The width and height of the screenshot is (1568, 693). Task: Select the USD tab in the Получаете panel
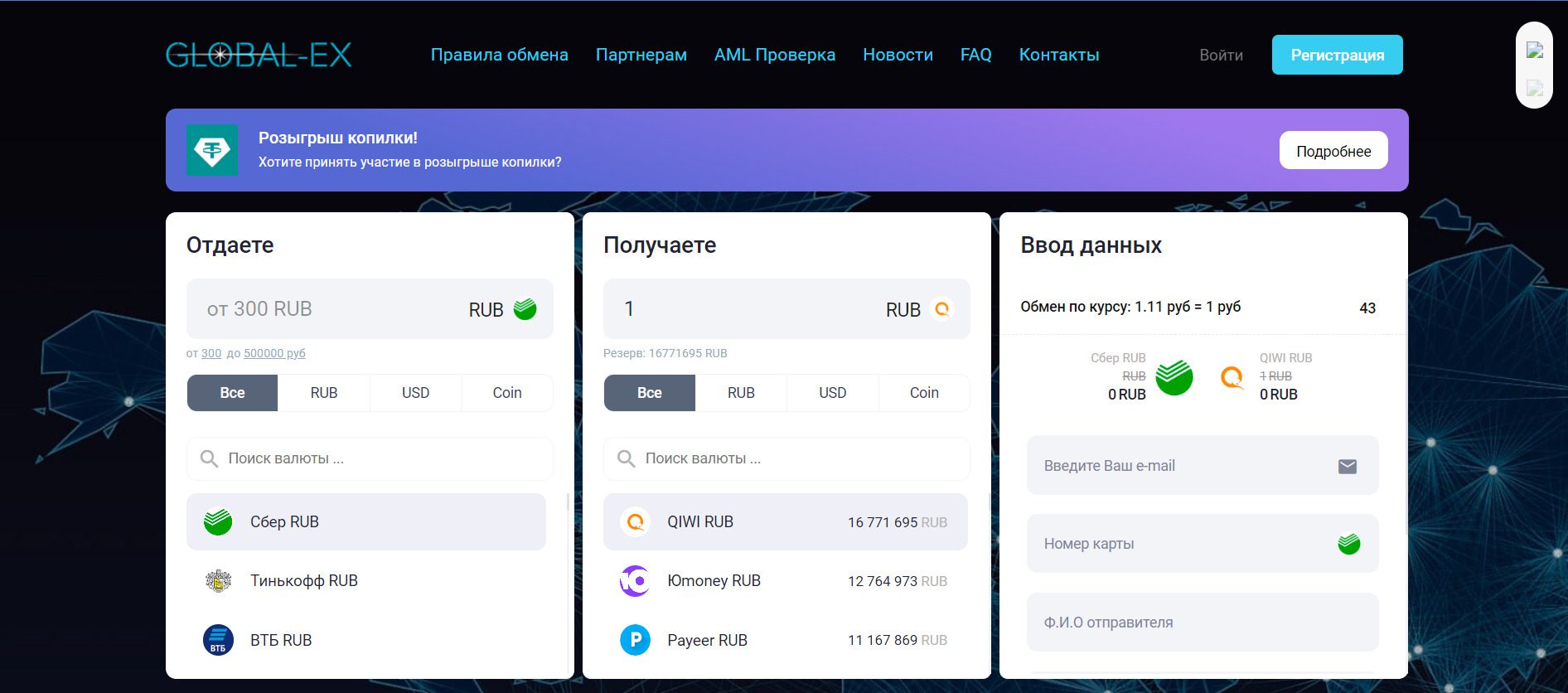click(833, 393)
